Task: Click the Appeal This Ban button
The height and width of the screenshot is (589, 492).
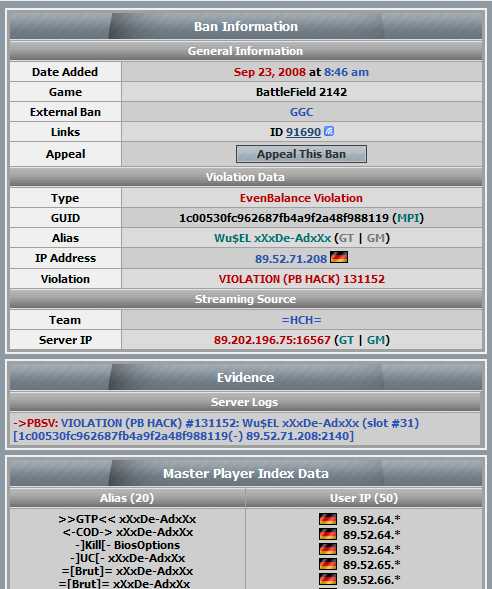Action: (x=301, y=154)
